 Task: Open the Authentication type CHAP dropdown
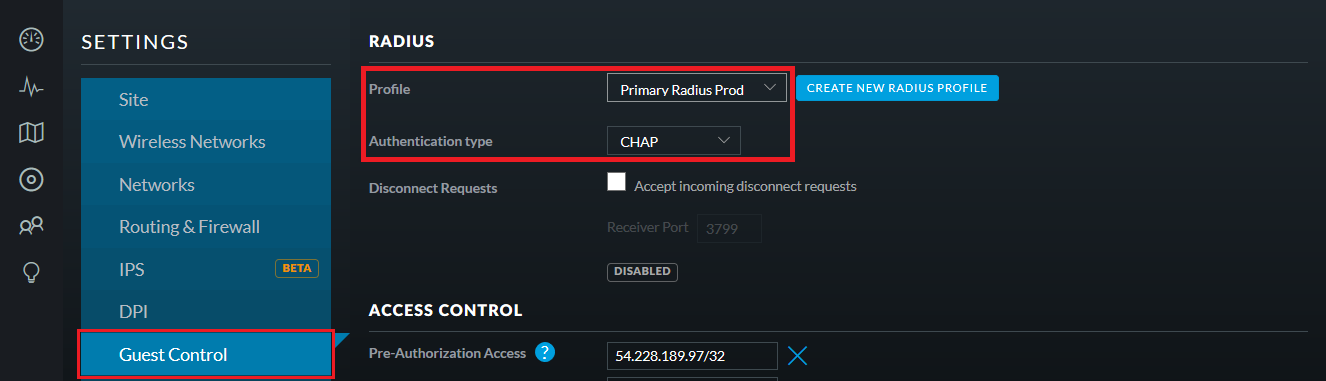(674, 141)
